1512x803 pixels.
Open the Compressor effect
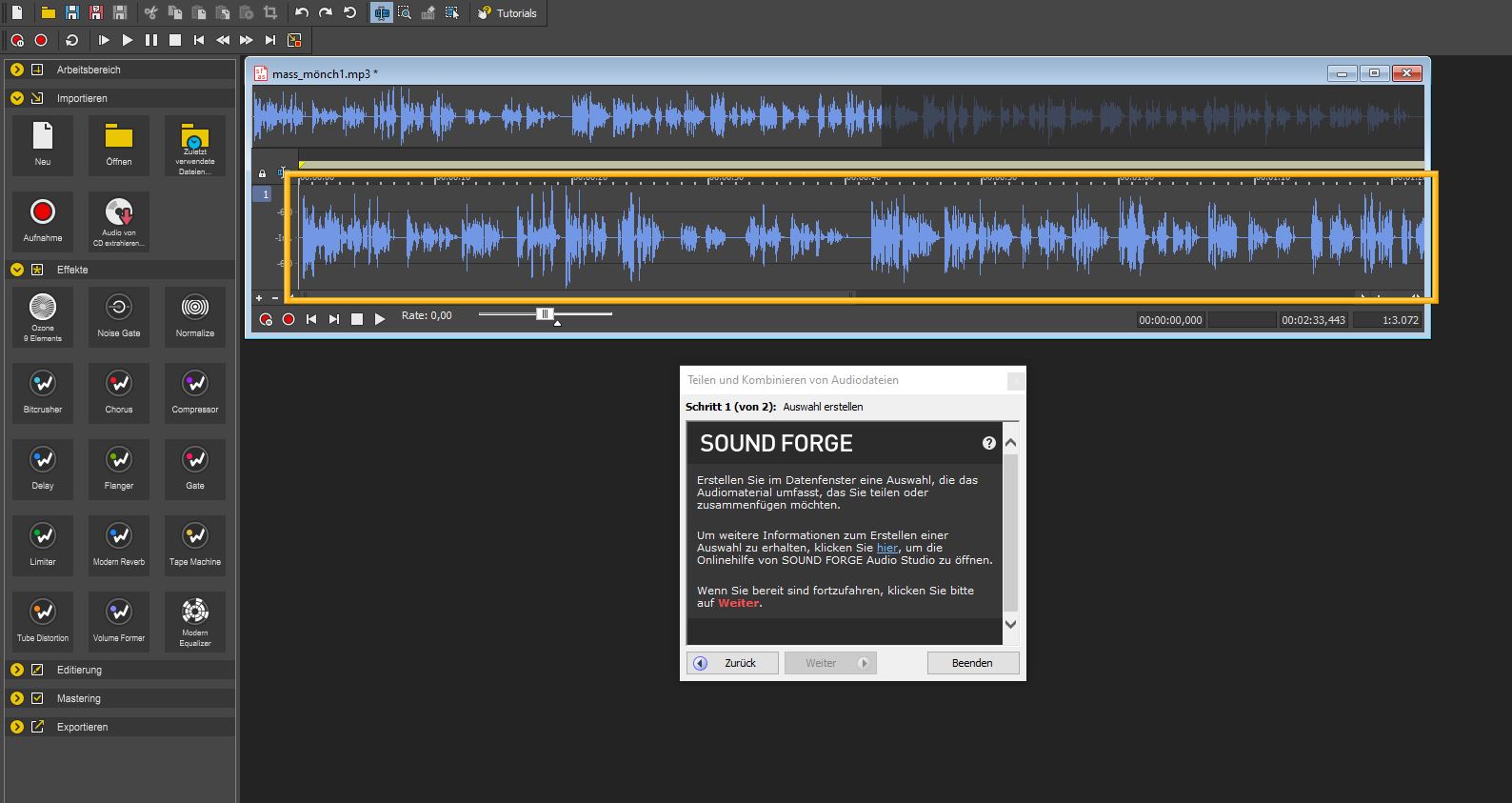tap(195, 393)
